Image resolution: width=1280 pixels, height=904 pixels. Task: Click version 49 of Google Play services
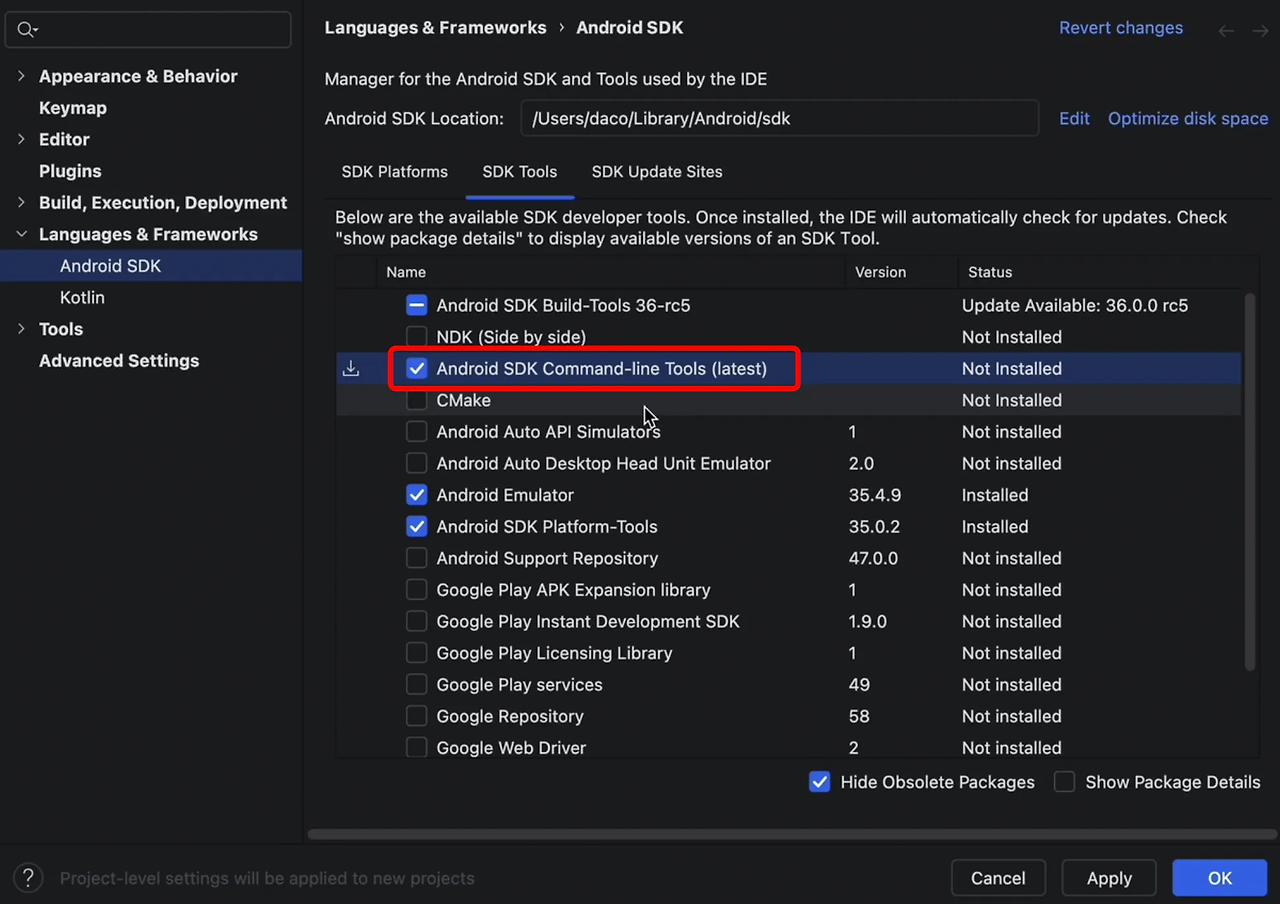click(859, 685)
